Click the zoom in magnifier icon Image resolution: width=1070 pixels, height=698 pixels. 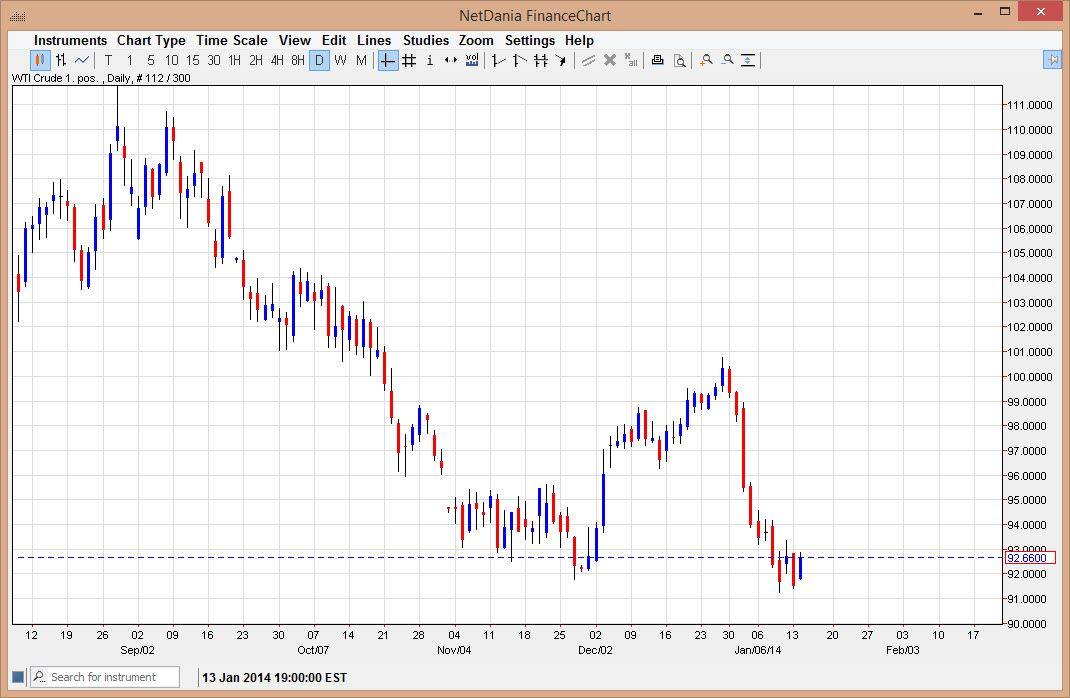point(706,60)
